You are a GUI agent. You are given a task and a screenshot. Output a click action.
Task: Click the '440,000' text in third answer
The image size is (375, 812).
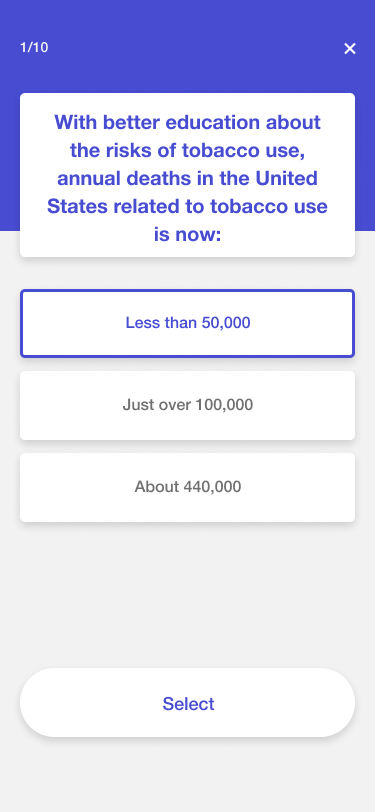pyautogui.click(x=212, y=487)
